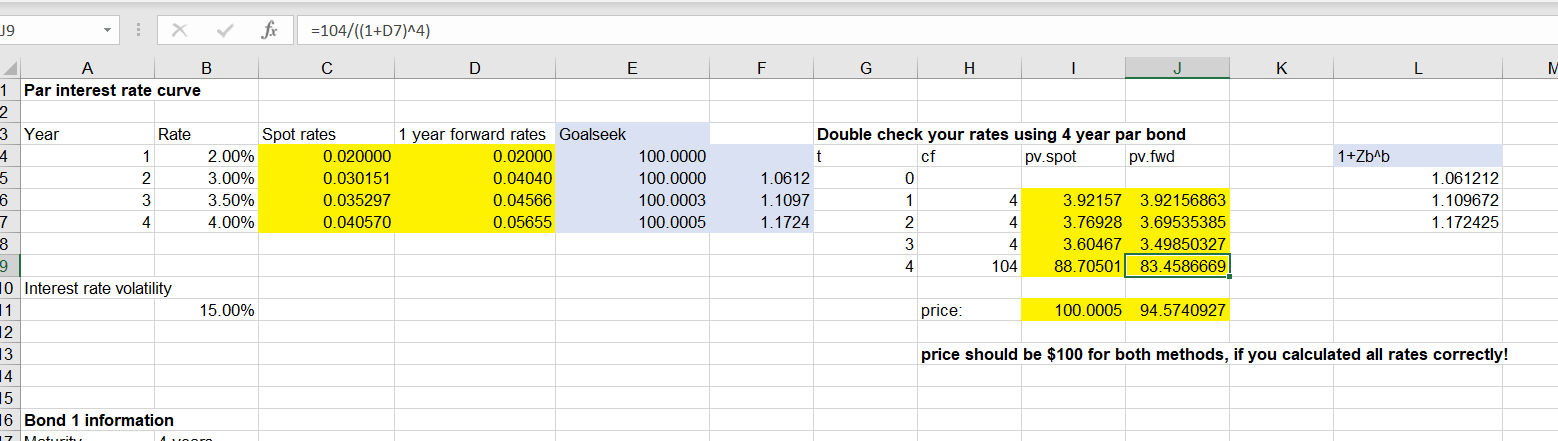This screenshot has height=441, width=1558.
Task: Select spot rate cell 0.040570
Action: 326,222
